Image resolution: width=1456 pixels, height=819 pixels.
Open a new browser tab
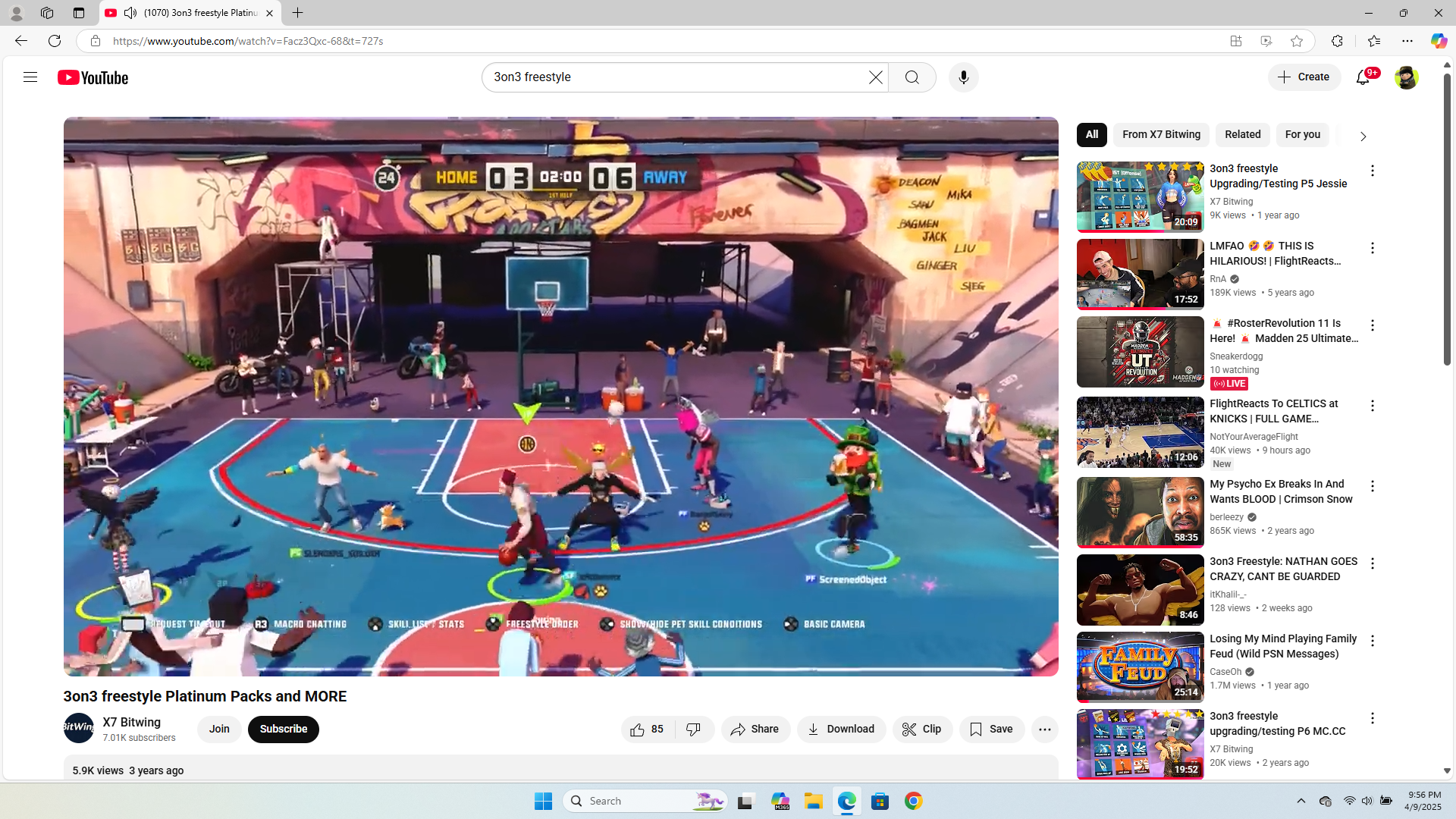coord(298,13)
